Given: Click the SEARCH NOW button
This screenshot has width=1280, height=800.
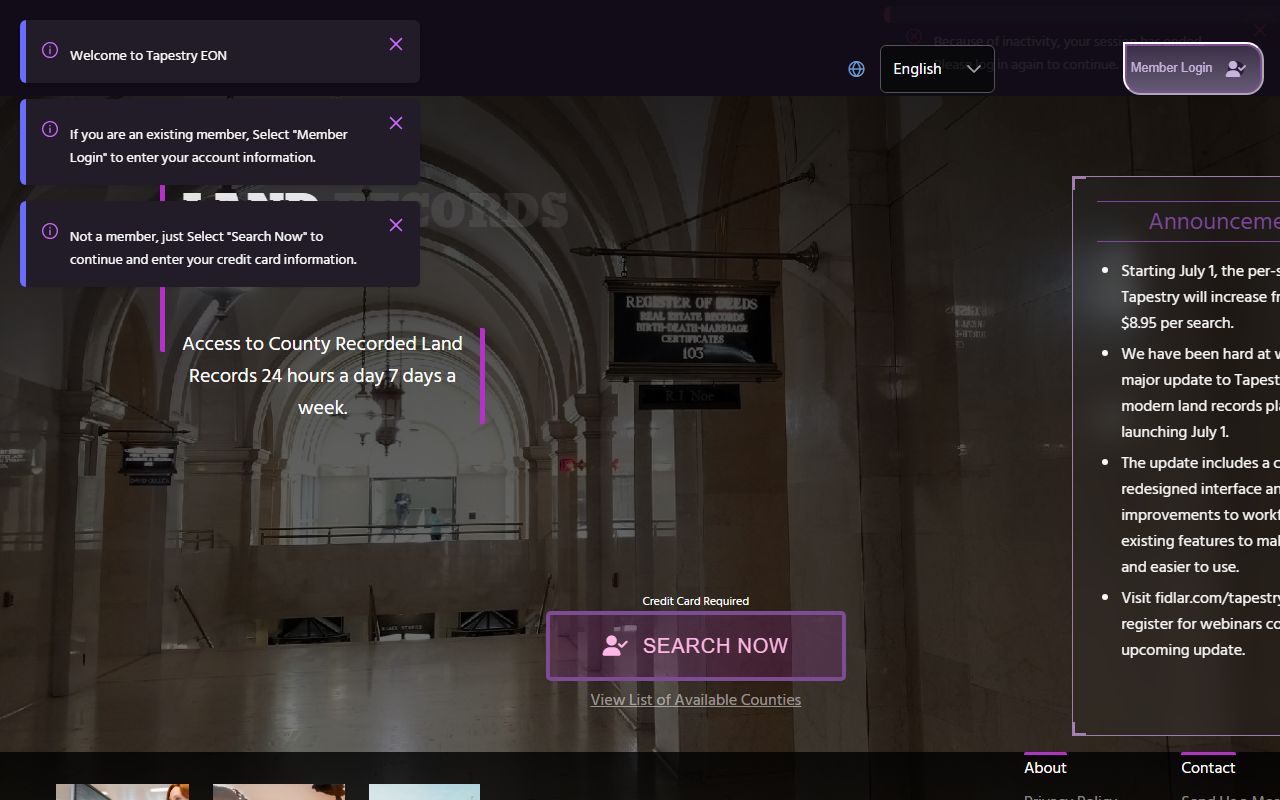Looking at the screenshot, I should click(696, 646).
